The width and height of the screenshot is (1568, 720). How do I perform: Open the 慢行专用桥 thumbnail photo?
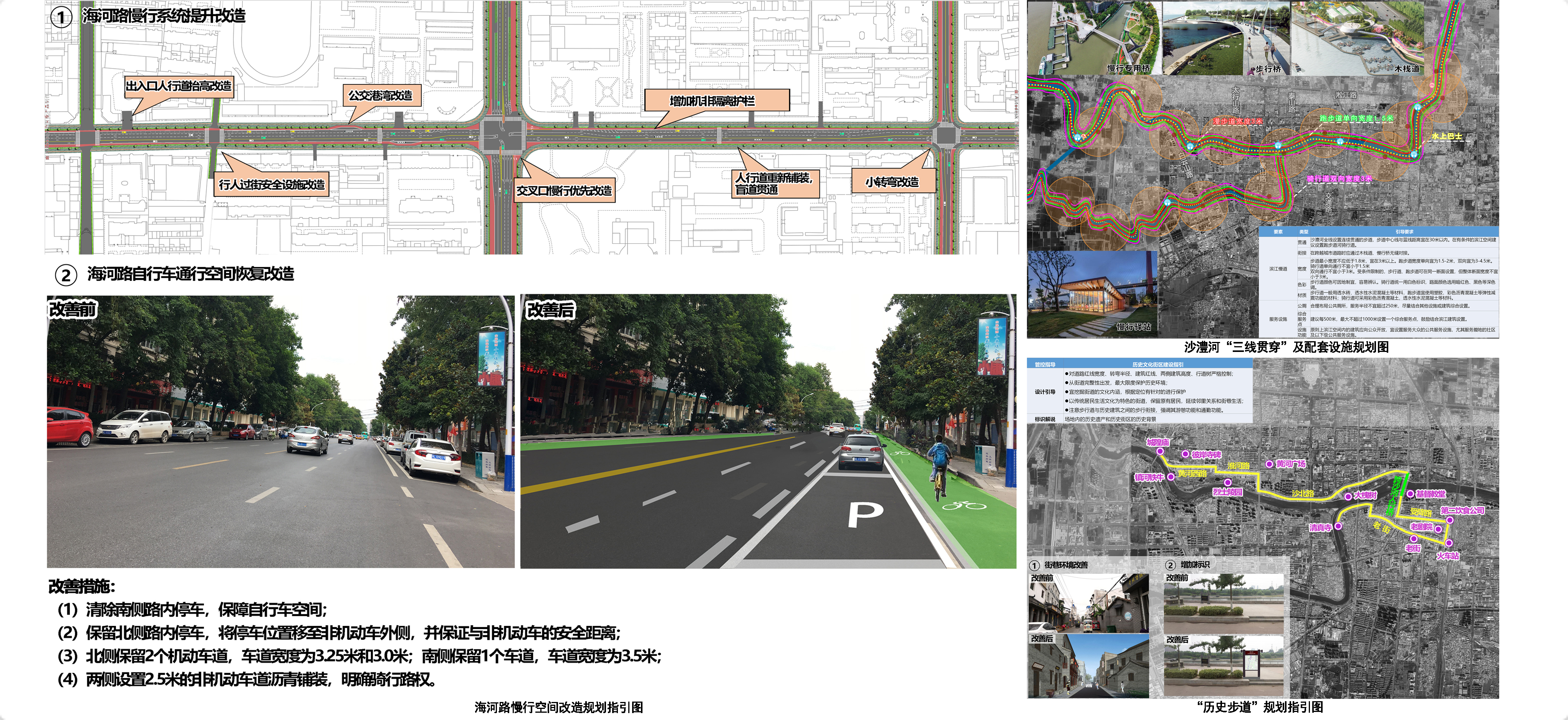pyautogui.click(x=1094, y=38)
